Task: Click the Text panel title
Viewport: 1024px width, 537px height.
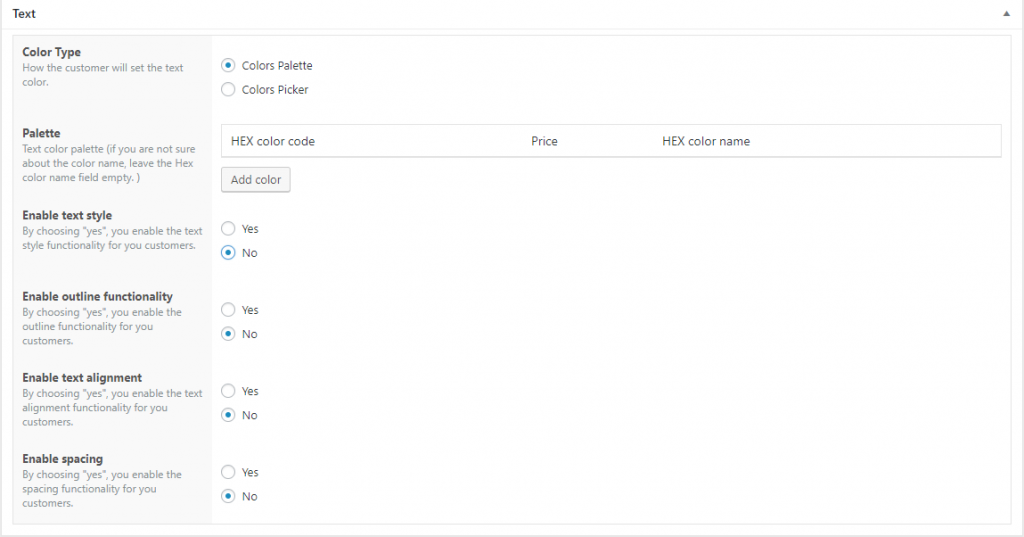Action: (24, 15)
